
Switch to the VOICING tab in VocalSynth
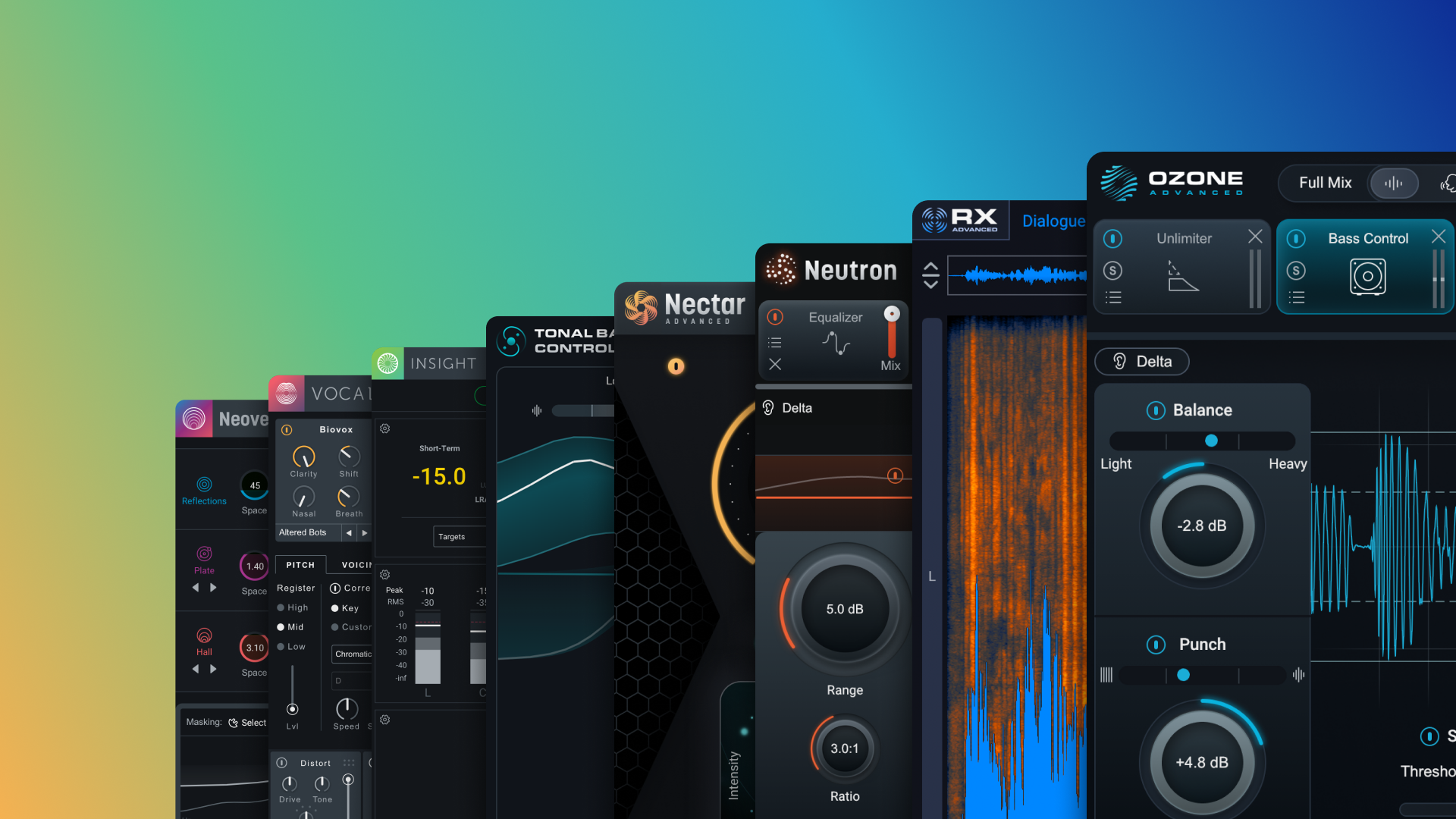(x=356, y=565)
